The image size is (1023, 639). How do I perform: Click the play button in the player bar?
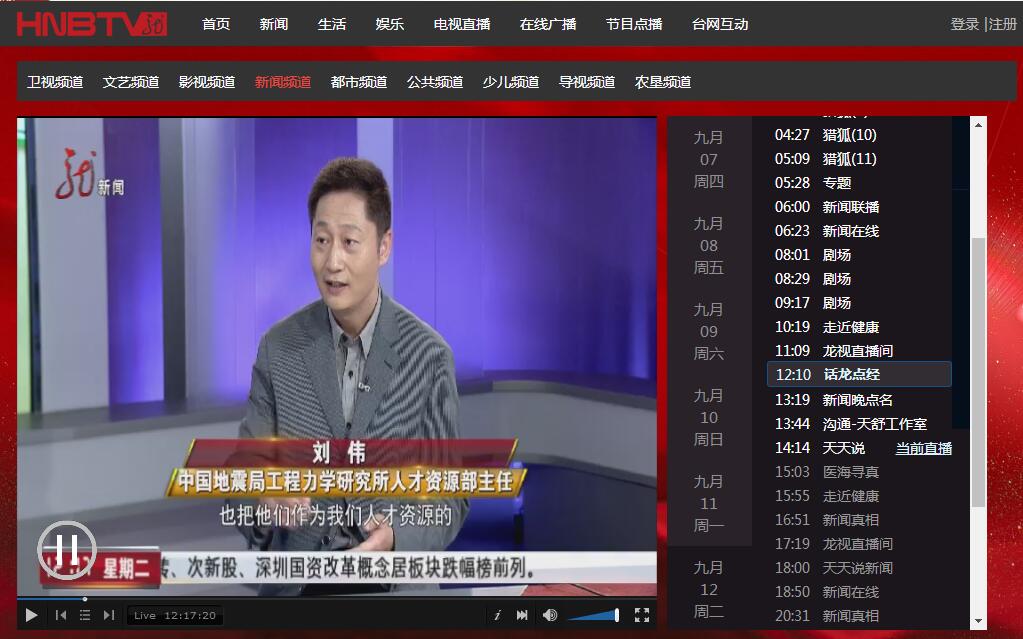coord(31,615)
